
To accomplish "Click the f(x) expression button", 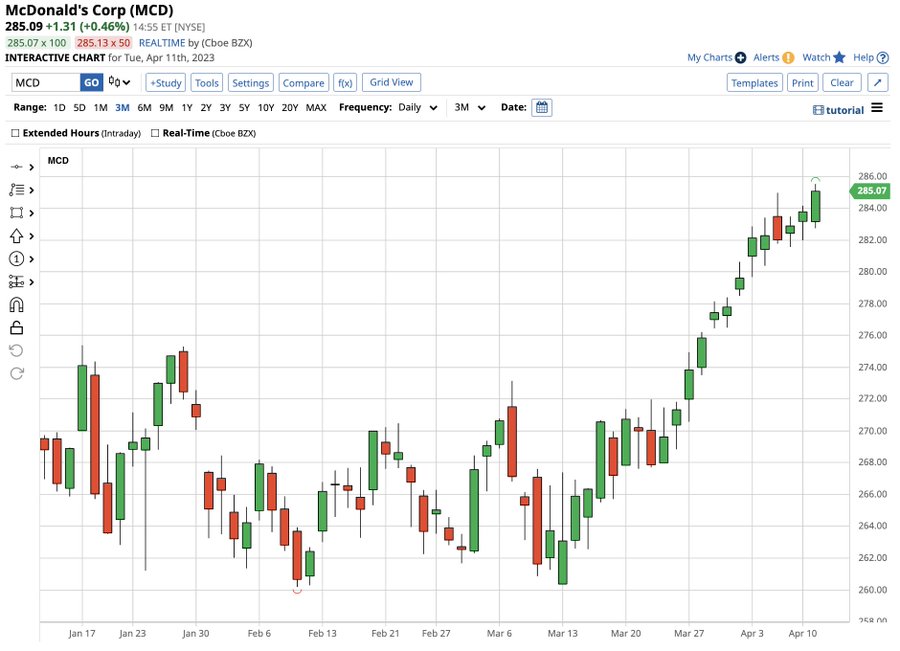I will click(x=345, y=83).
